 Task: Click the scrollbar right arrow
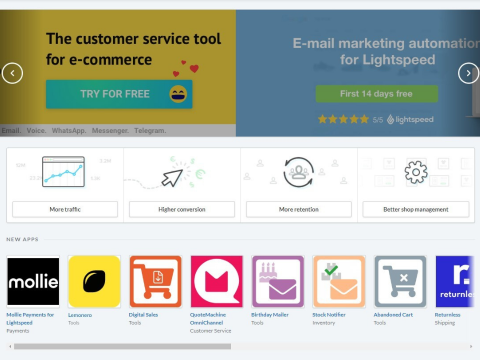point(471,346)
